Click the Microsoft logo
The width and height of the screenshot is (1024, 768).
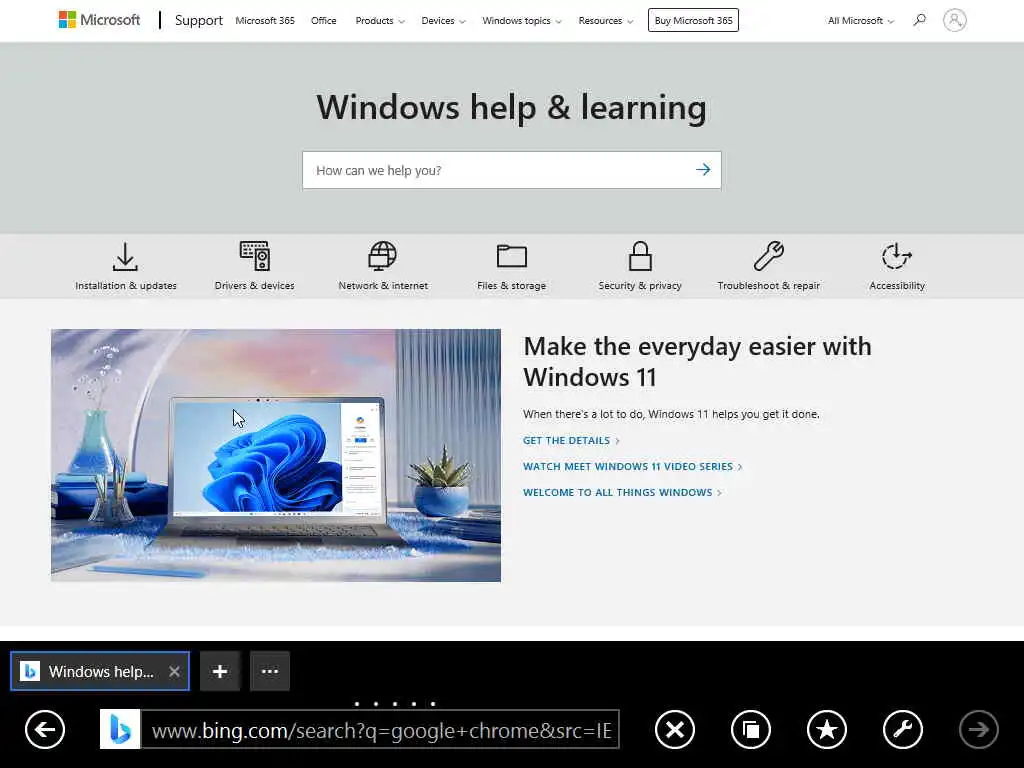pyautogui.click(x=99, y=20)
